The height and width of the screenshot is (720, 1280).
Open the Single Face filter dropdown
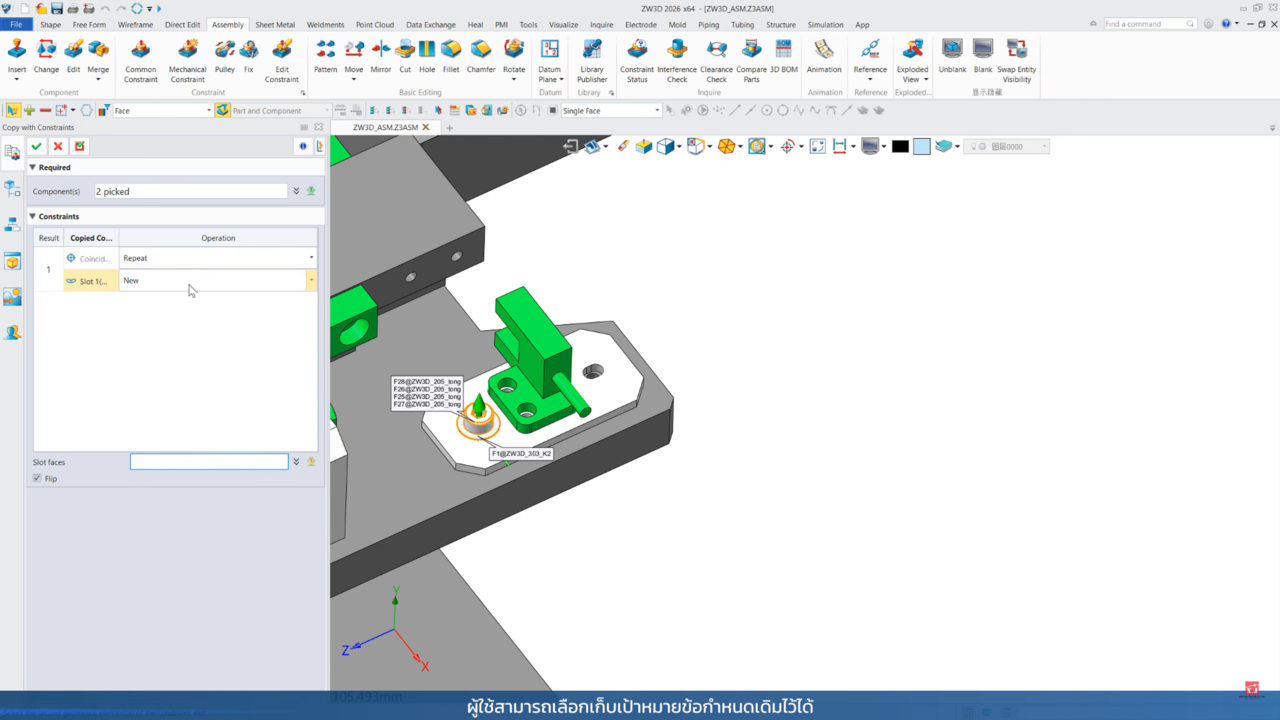point(656,111)
